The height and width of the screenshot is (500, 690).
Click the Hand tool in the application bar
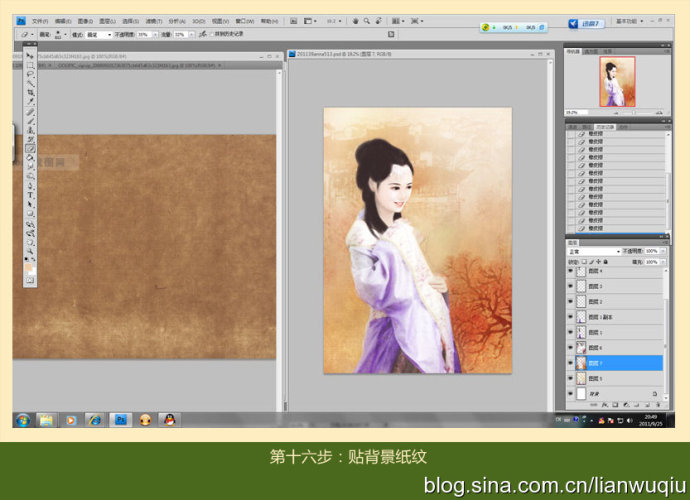(355, 21)
